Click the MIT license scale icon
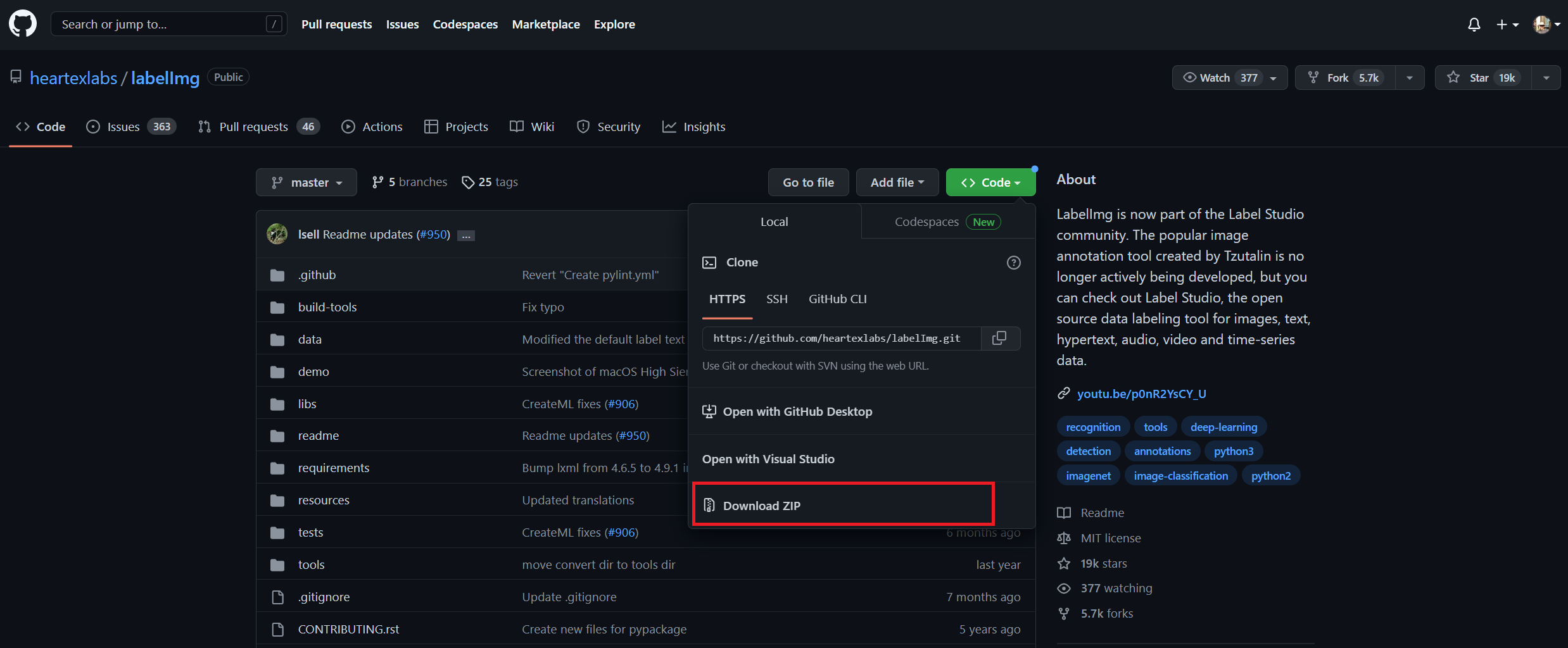 tap(1064, 538)
